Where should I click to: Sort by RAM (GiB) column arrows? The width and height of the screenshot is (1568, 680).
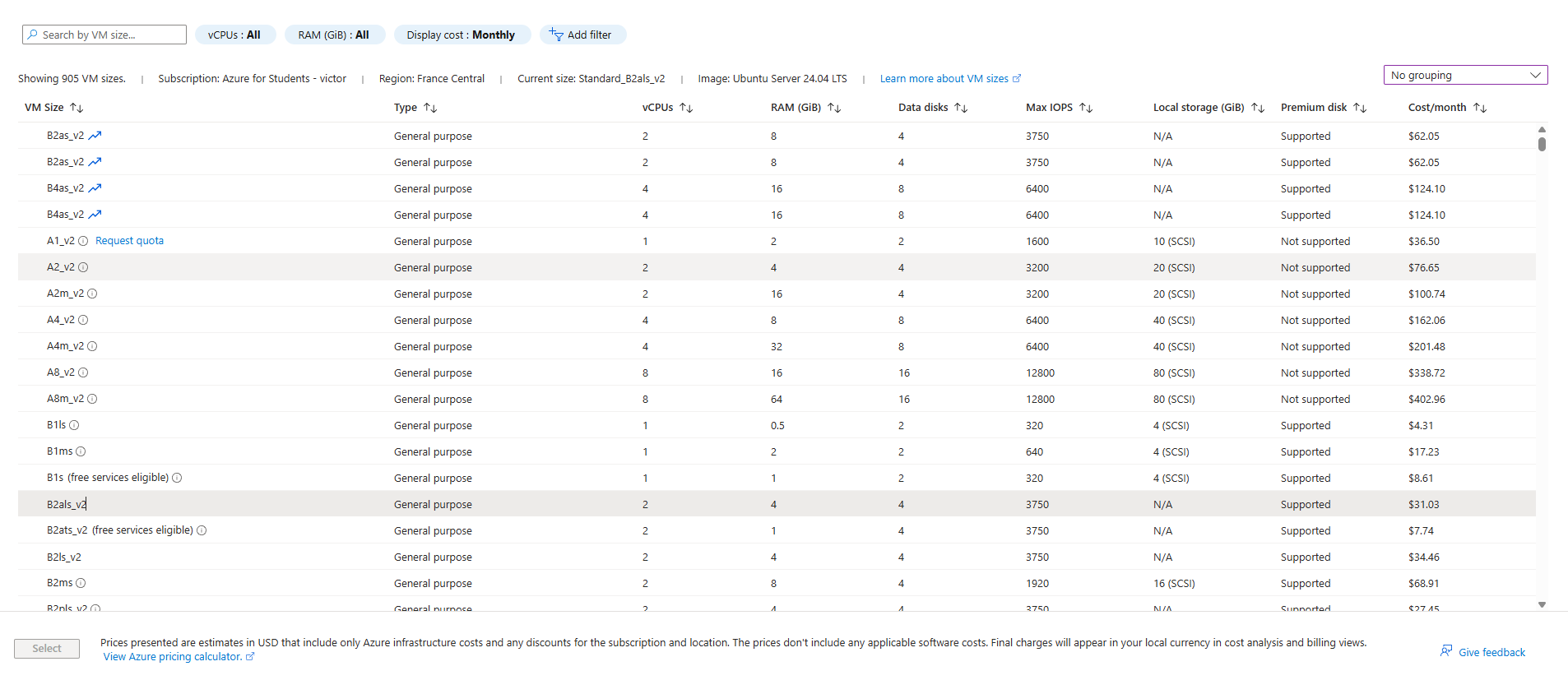pyautogui.click(x=834, y=108)
